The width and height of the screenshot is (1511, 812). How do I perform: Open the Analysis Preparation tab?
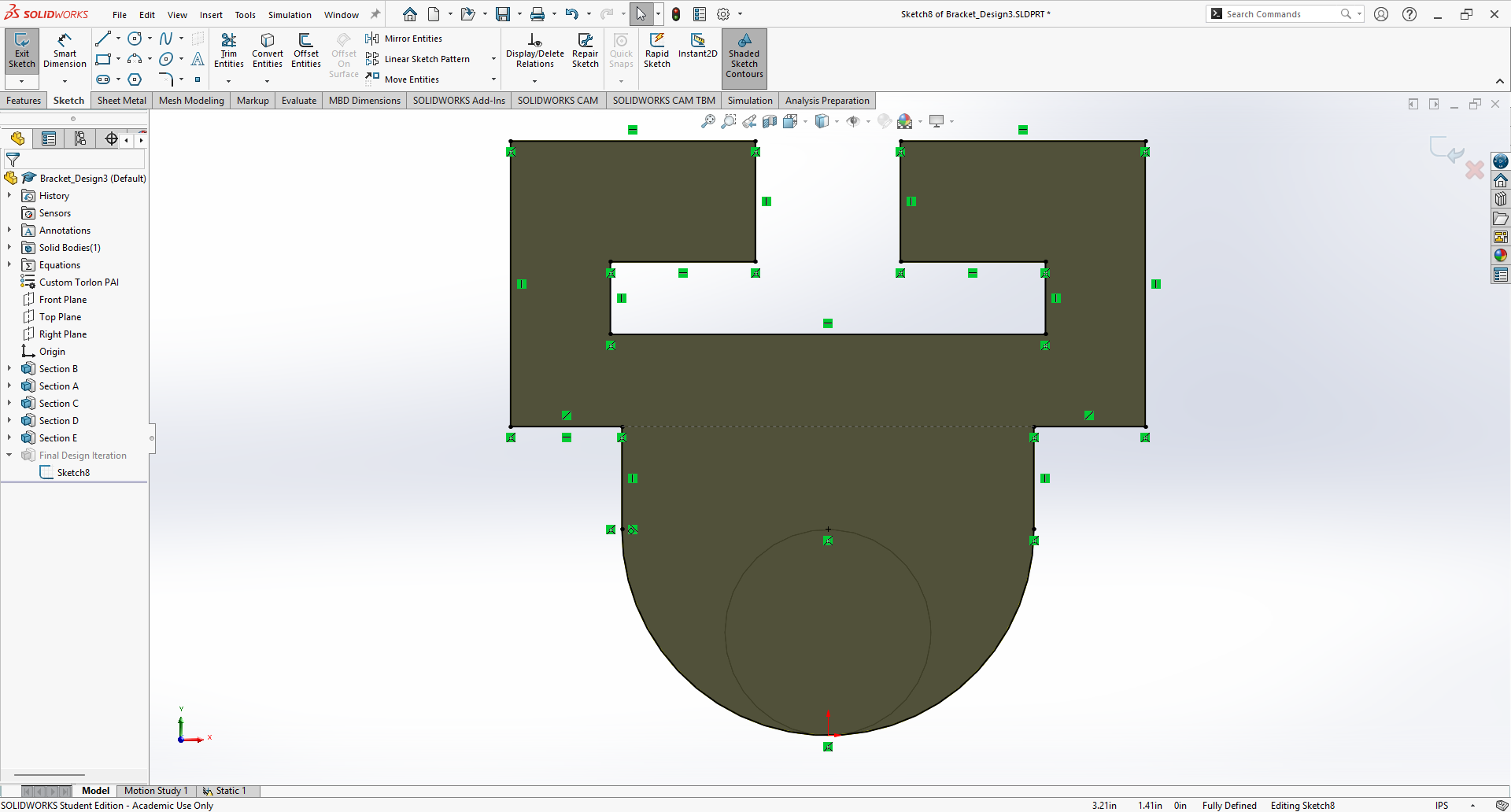pyautogui.click(x=827, y=101)
